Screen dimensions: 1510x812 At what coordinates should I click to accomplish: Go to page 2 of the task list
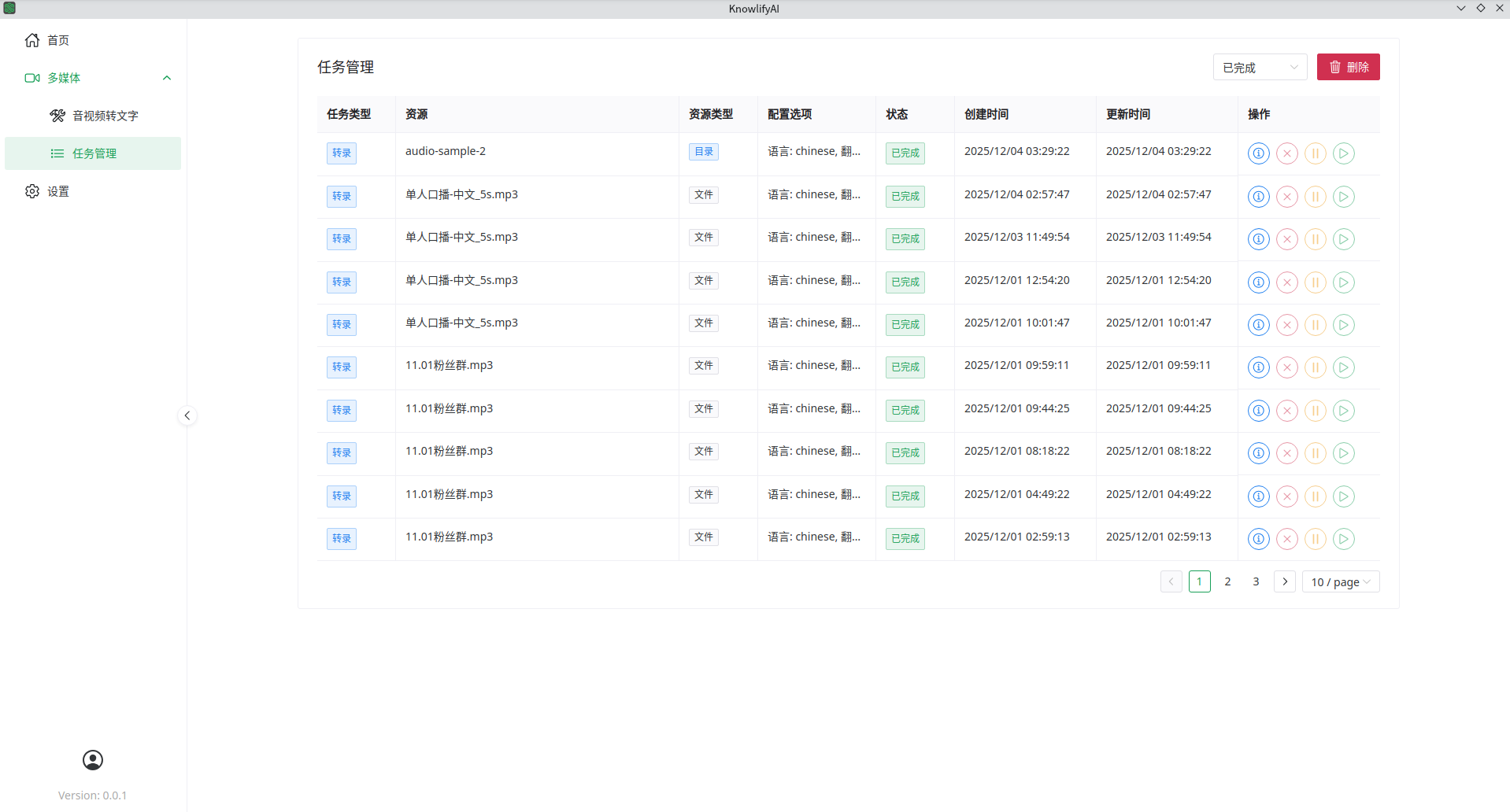1227,582
